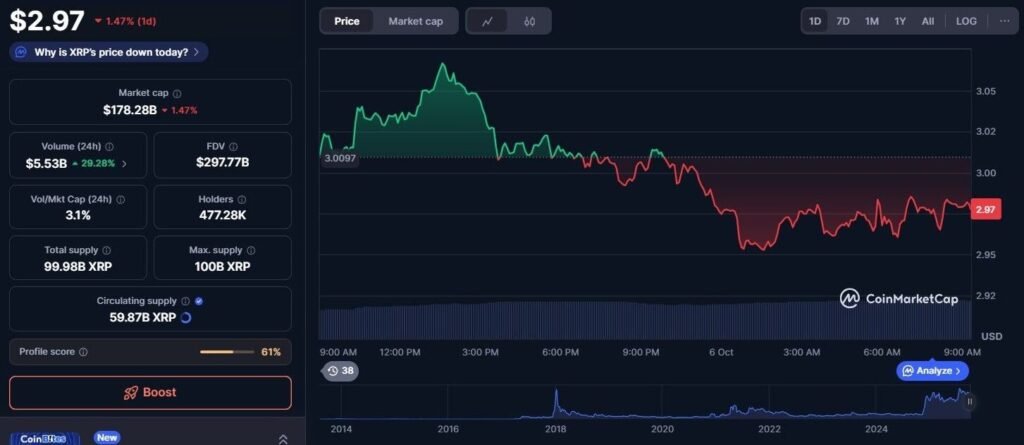Click the circulating supply progress ring icon
Image resolution: width=1024 pixels, height=445 pixels.
tap(185, 318)
